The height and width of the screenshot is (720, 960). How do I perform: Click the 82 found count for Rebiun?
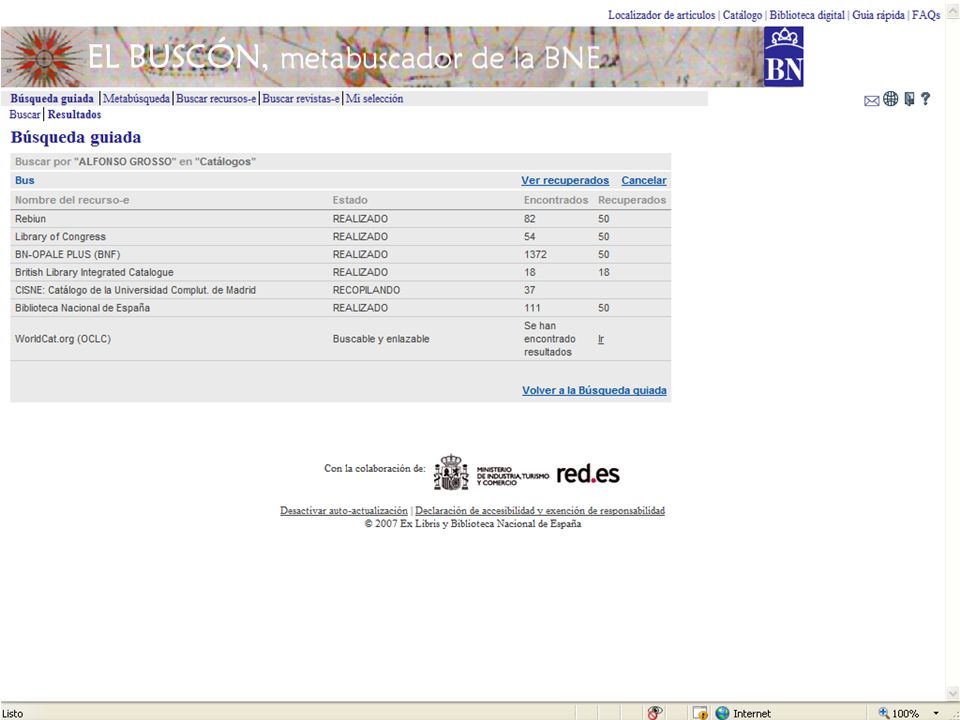point(530,219)
